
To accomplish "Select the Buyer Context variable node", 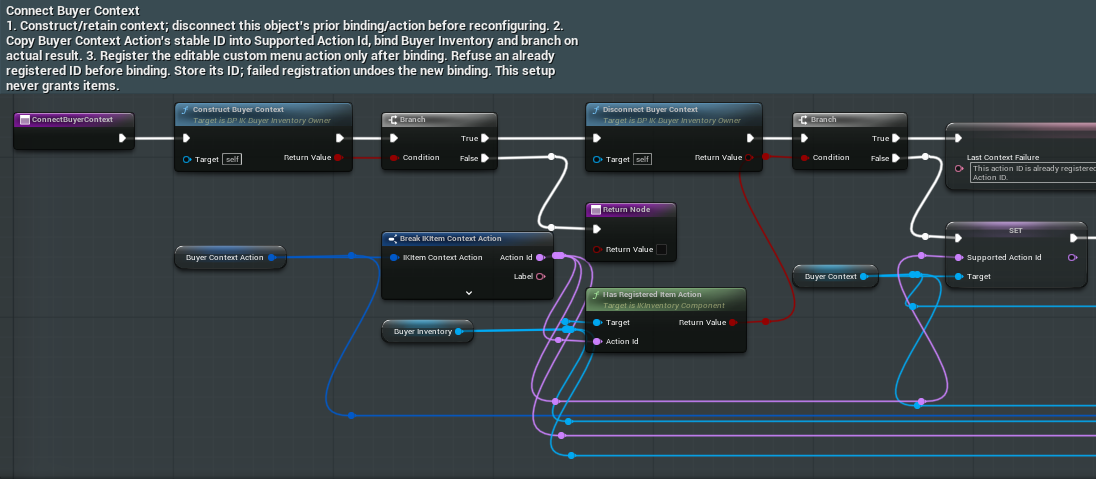I will point(835,276).
